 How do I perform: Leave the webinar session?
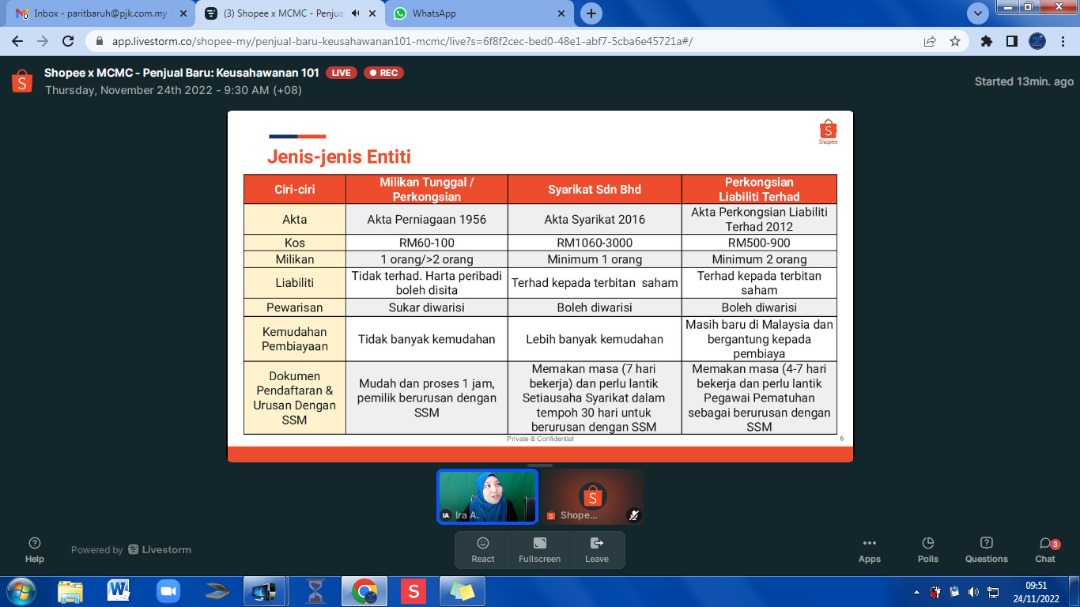[597, 549]
